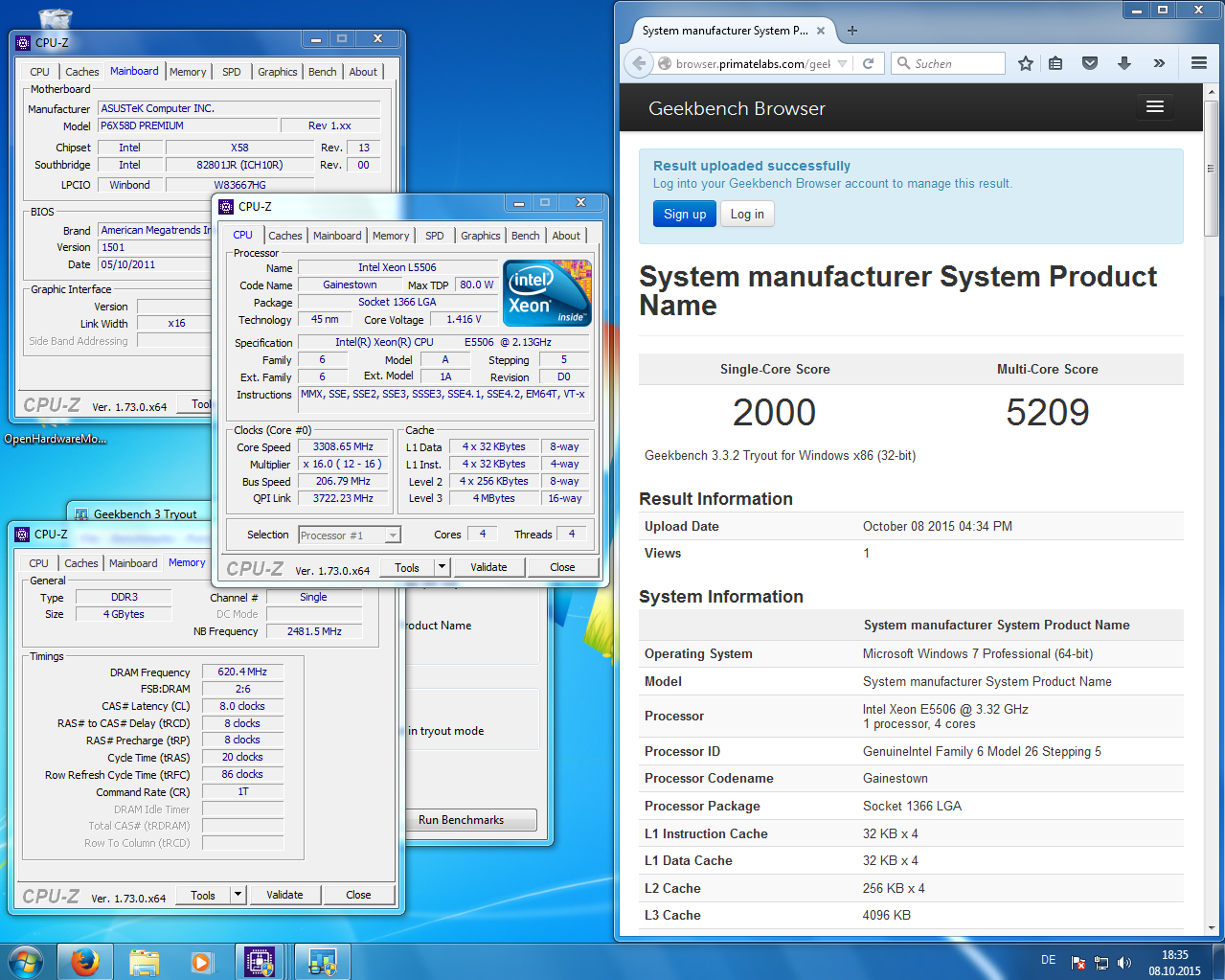This screenshot has width=1225, height=980.
Task: Show more Firefox toolbar tools
Action: [x=1159, y=63]
